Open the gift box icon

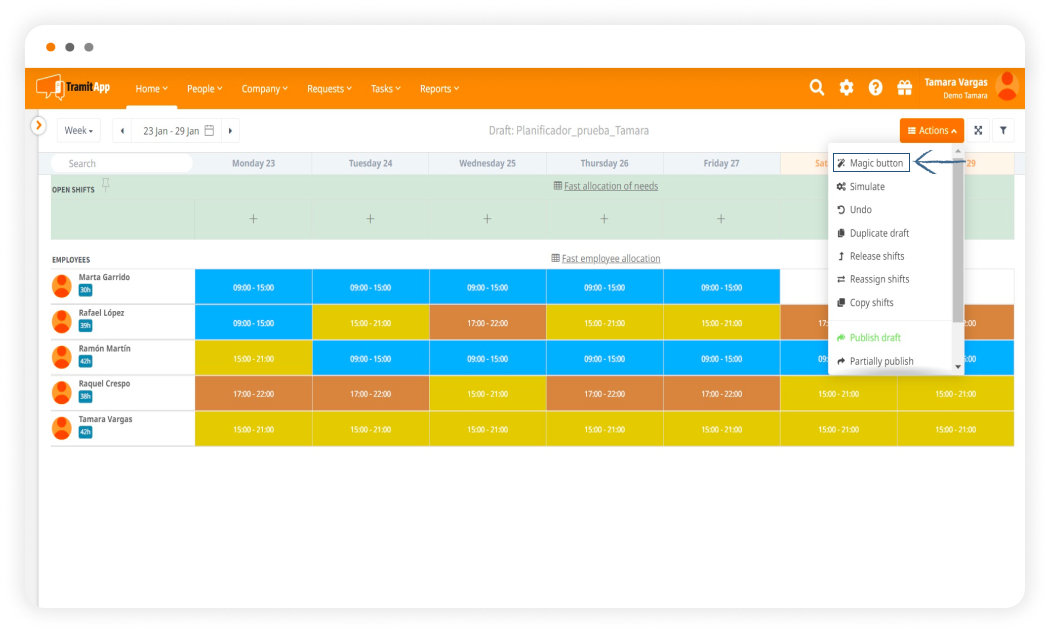(904, 88)
